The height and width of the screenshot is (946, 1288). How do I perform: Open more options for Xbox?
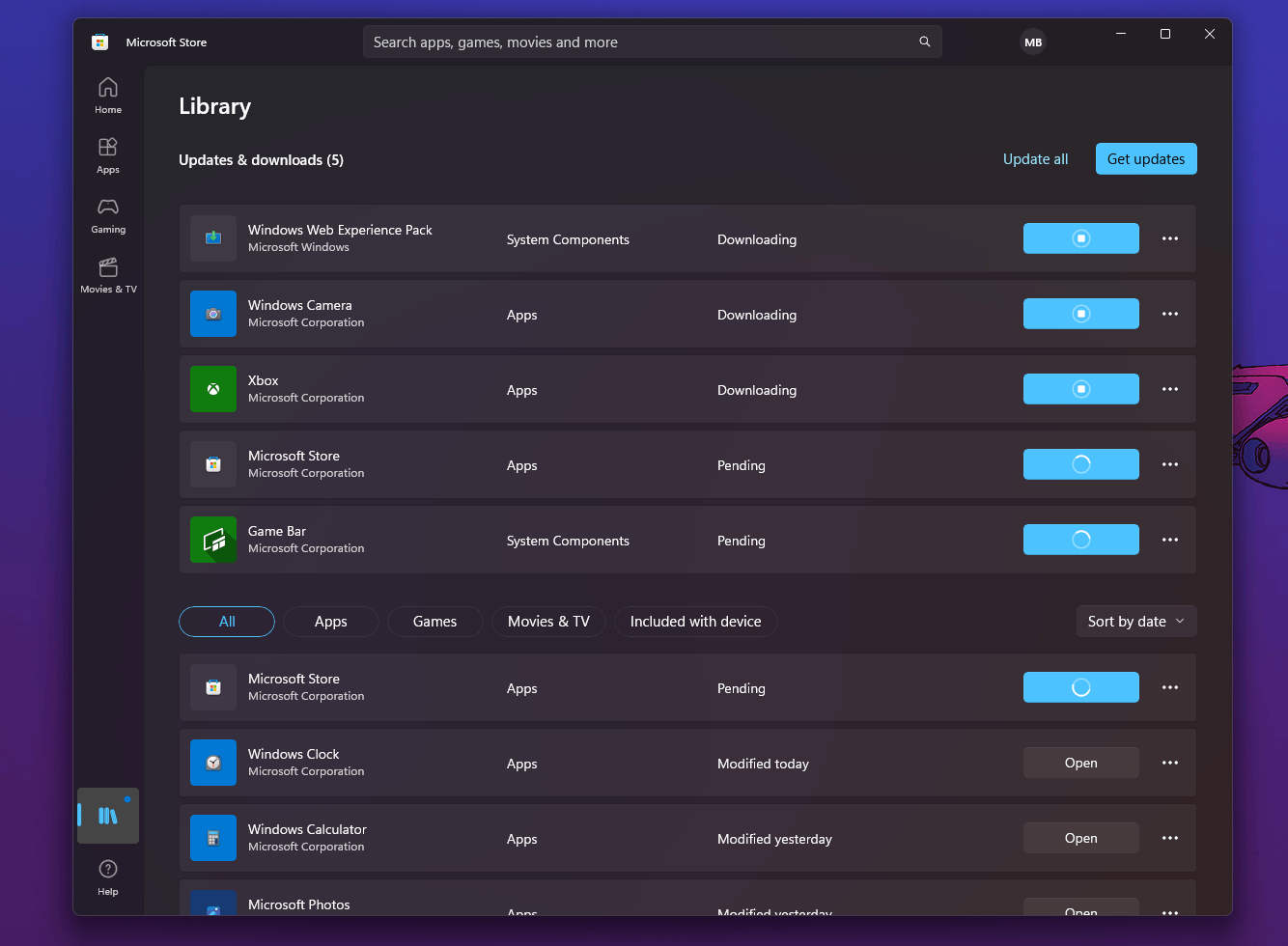(x=1170, y=389)
